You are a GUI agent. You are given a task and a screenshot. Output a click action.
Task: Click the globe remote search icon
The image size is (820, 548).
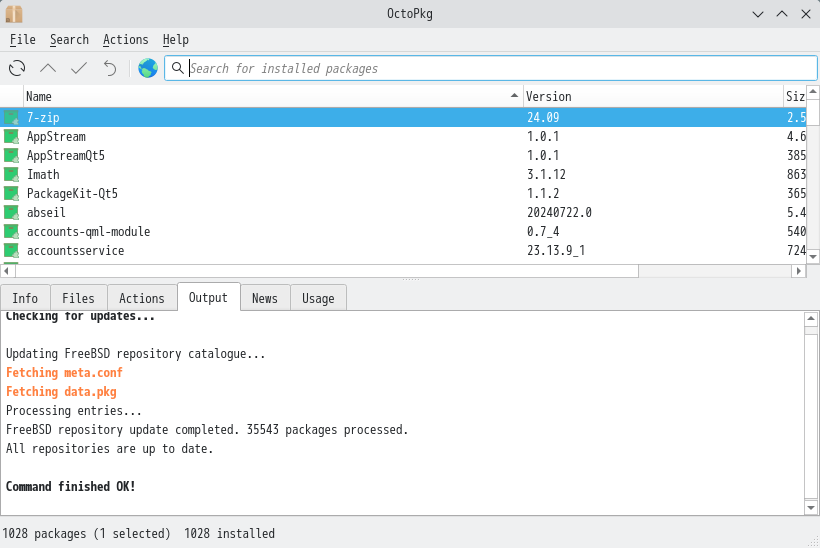[x=148, y=68]
